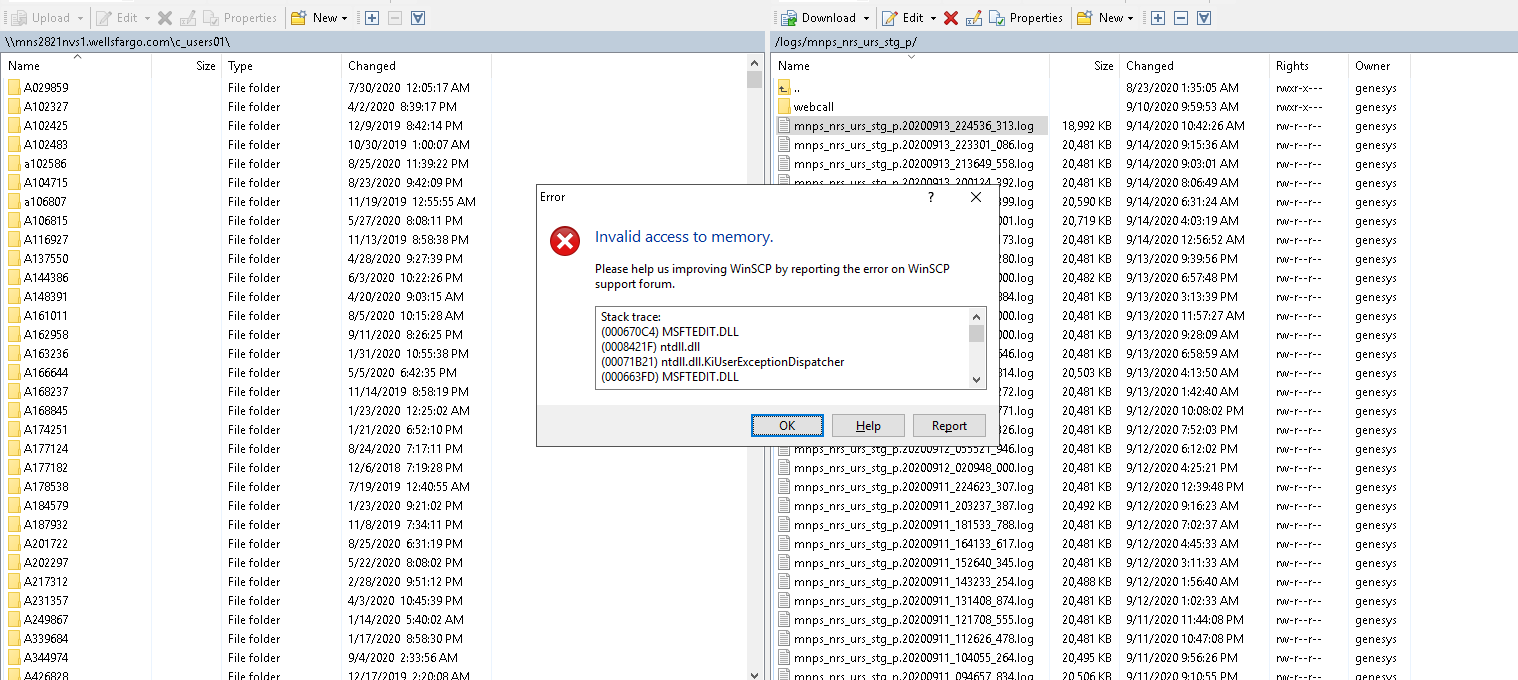1518x680 pixels.
Task: Click remote panel Unselect Files minus icon
Action: (x=1181, y=18)
